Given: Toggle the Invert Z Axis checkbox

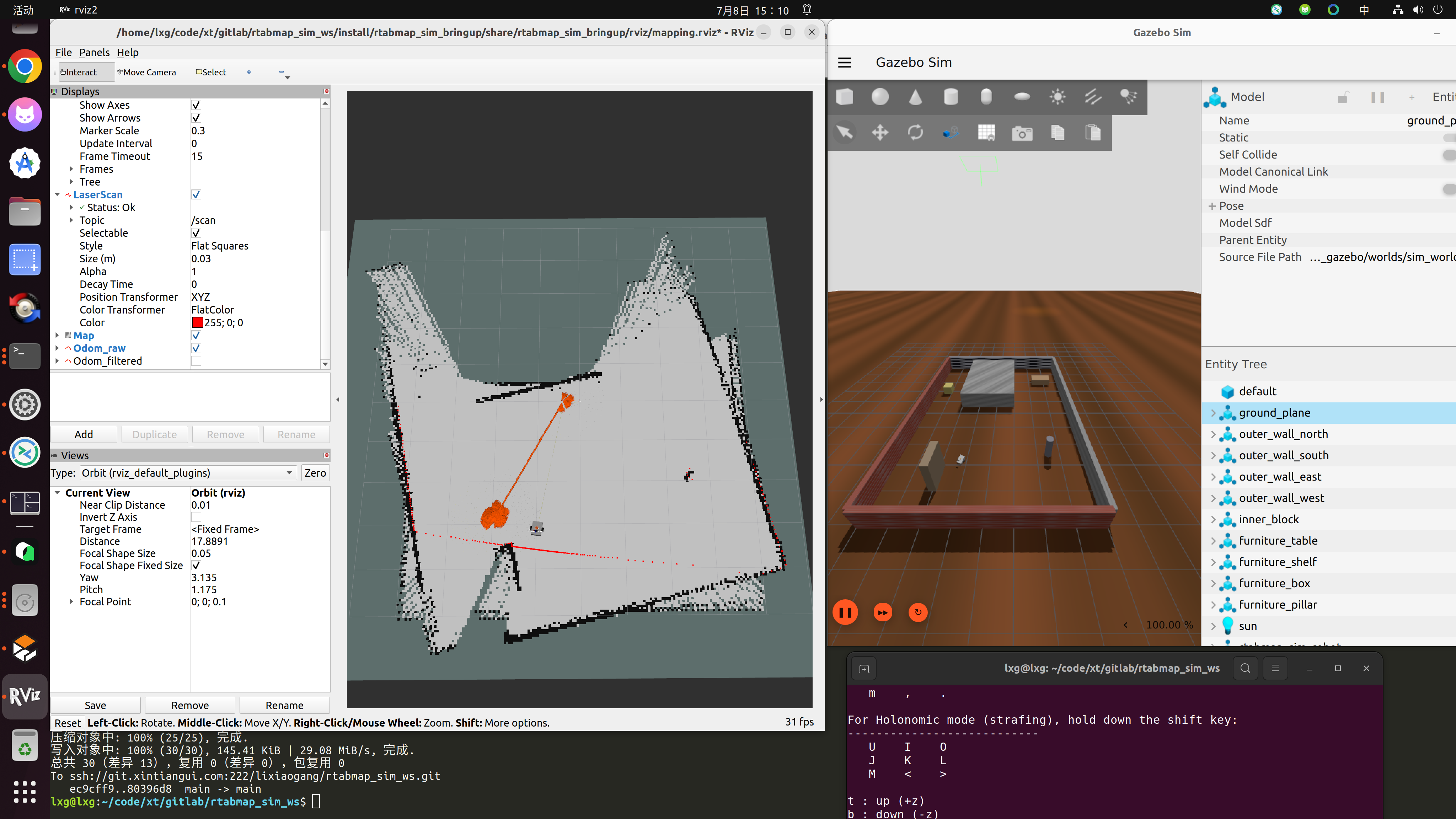Looking at the screenshot, I should click(x=196, y=517).
